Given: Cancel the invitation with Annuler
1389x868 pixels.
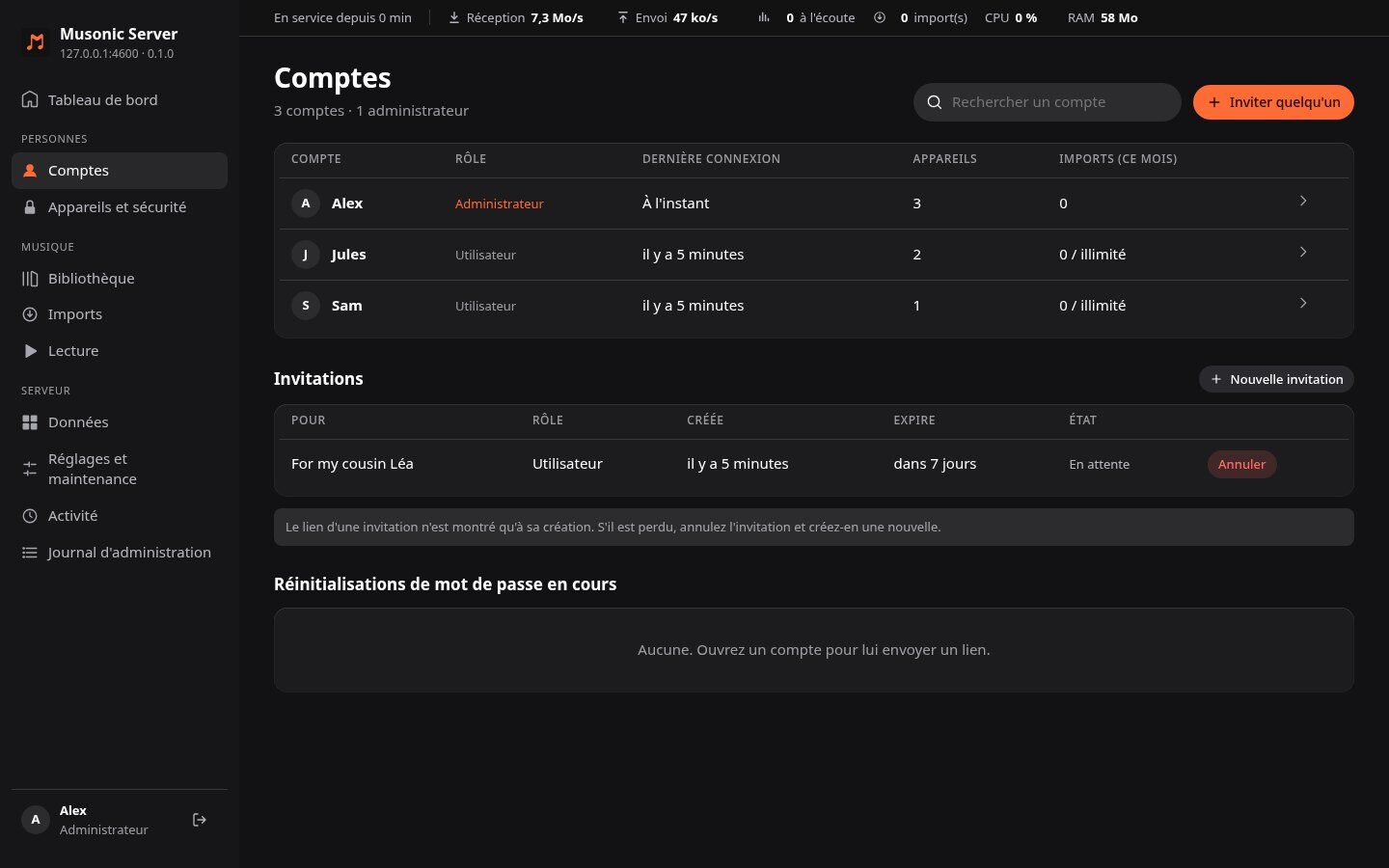Looking at the screenshot, I should click(1241, 465).
